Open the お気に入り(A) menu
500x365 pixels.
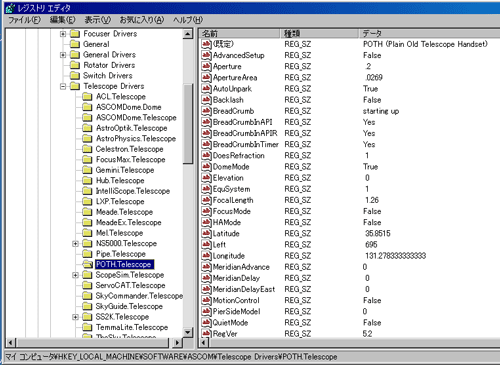(x=142, y=20)
